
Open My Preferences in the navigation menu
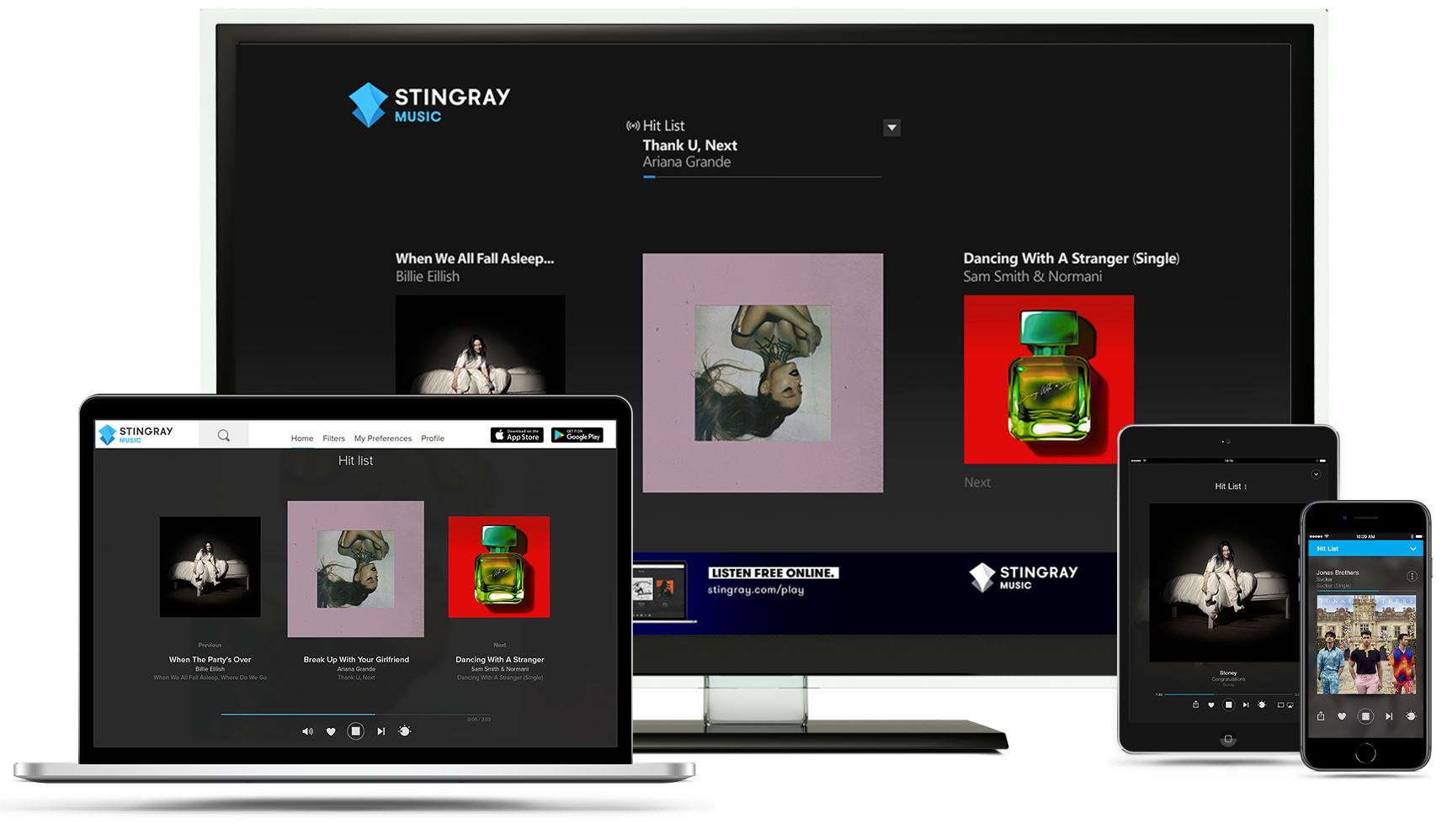point(383,439)
